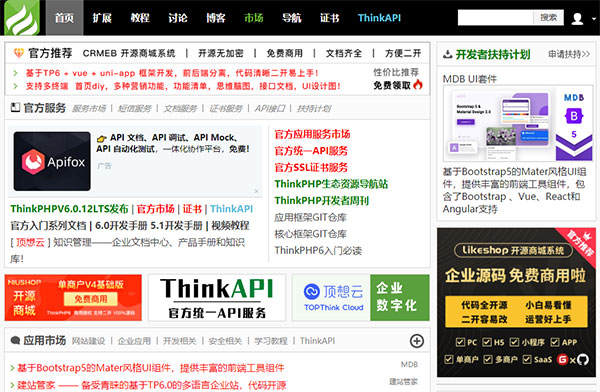Open ThinkPHPV6.0.12LTS发布 link
The image size is (600, 392).
point(69,209)
